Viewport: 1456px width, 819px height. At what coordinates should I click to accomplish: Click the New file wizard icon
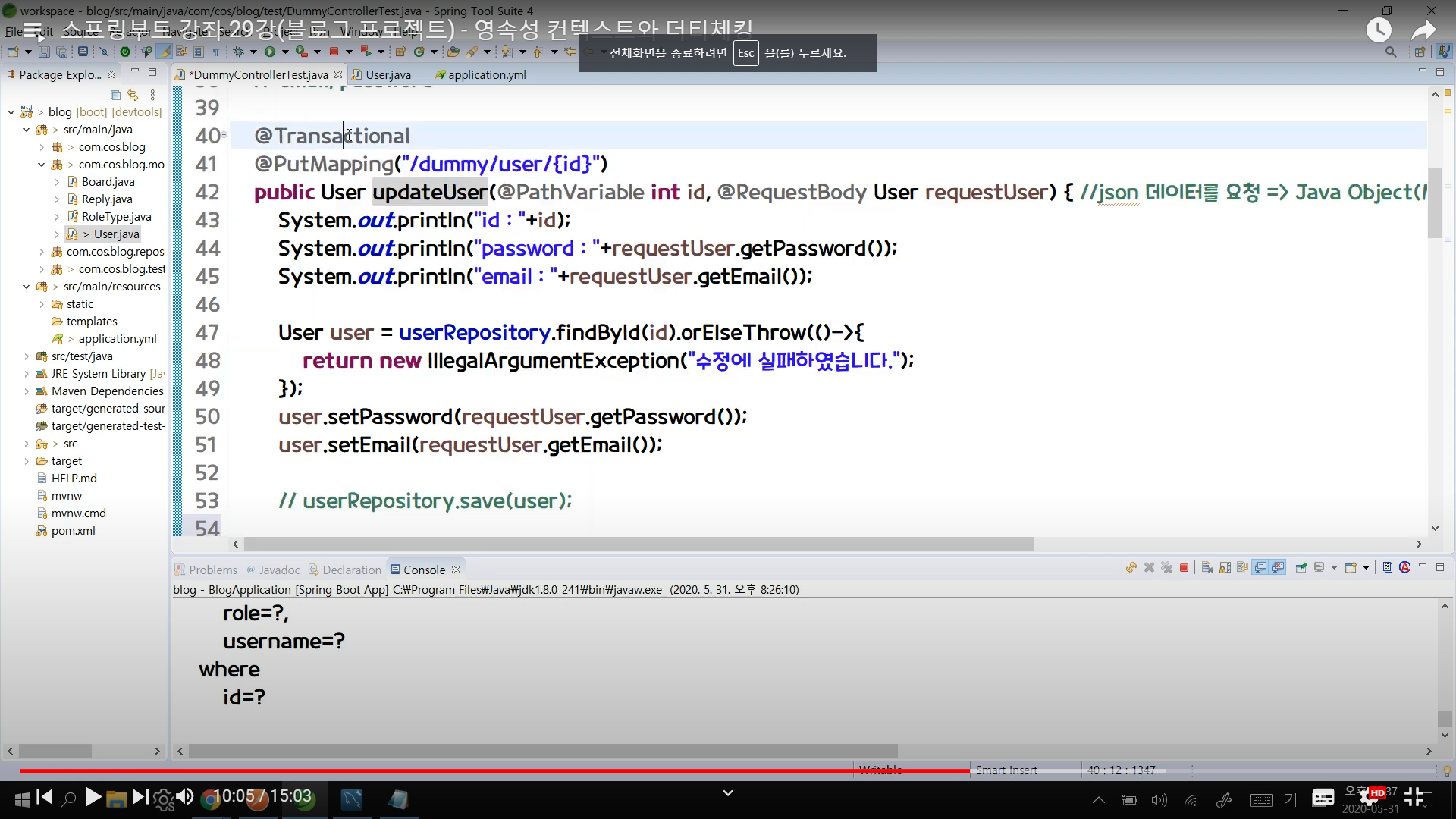tap(13, 52)
